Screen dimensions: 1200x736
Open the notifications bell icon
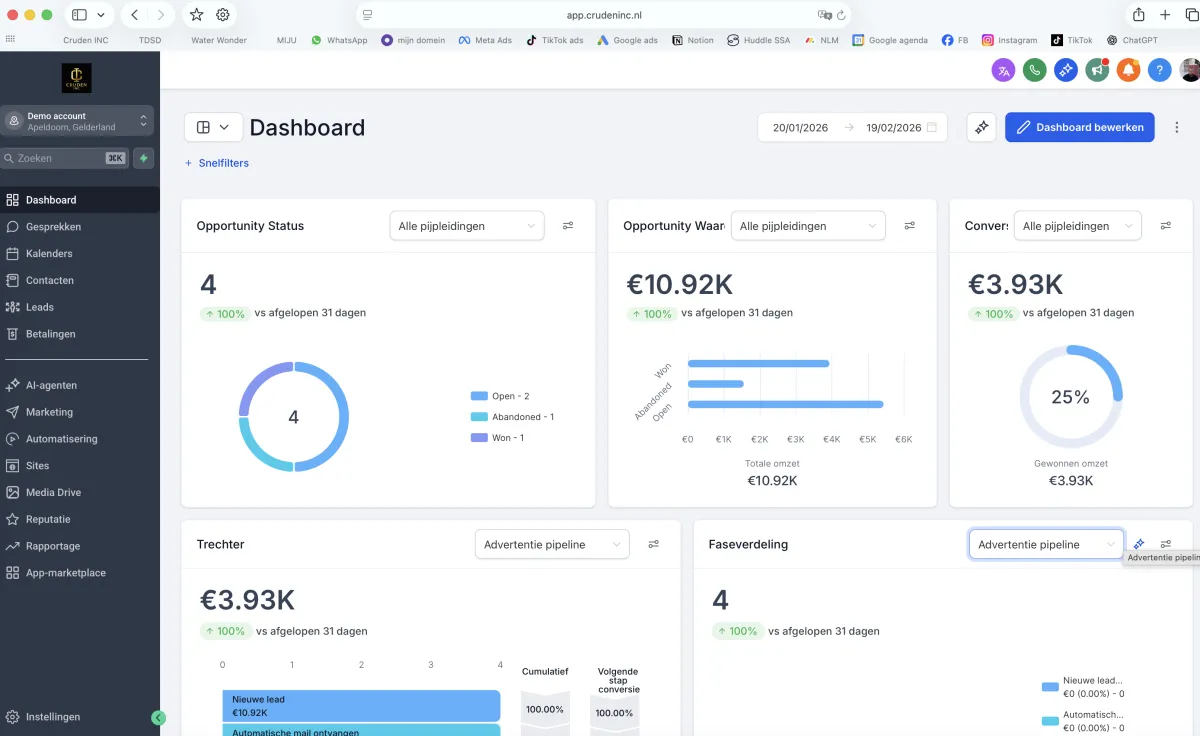tap(1128, 70)
